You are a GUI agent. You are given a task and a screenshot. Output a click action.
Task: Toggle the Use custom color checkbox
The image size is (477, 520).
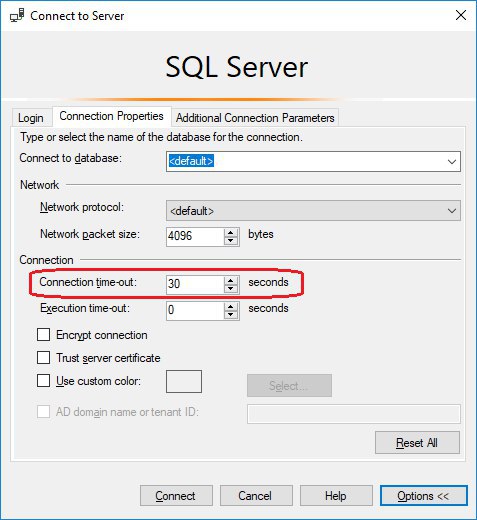tap(43, 380)
